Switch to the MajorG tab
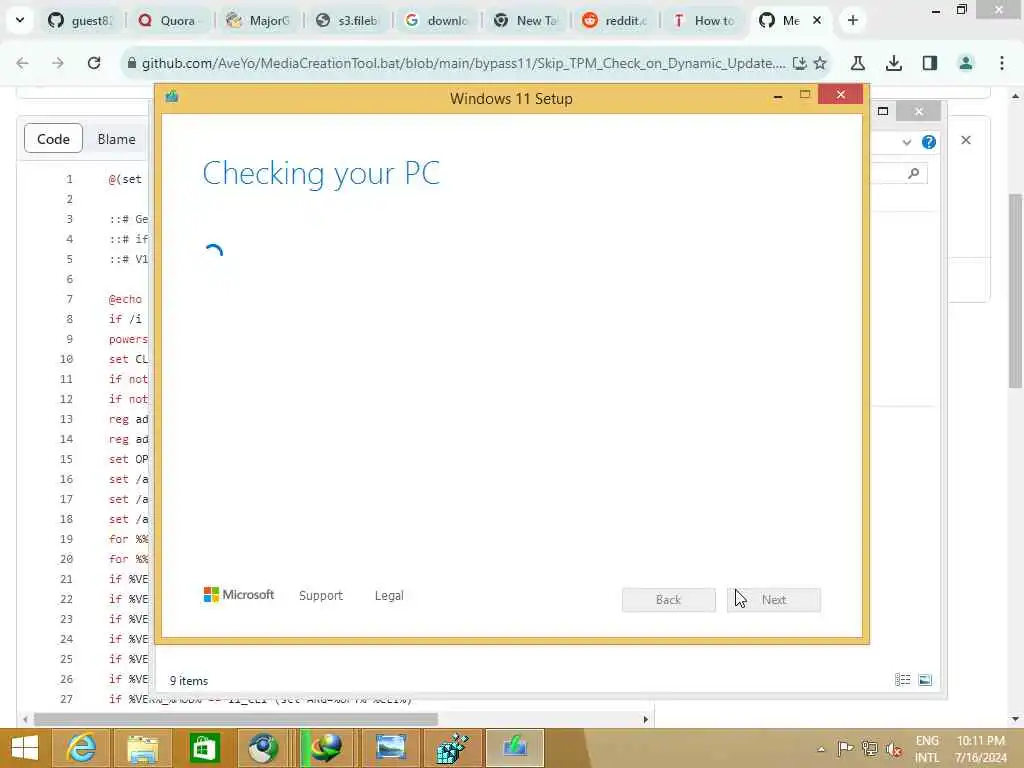Viewport: 1024px width, 768px height. pos(257,20)
